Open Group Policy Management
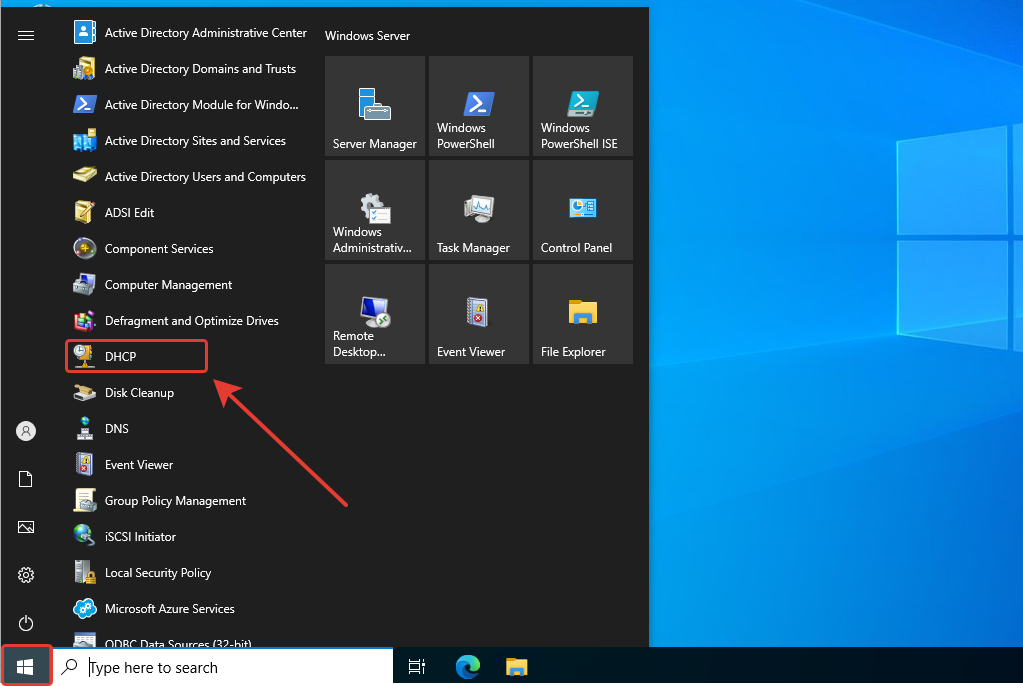This screenshot has width=1023, height=686. tap(175, 501)
